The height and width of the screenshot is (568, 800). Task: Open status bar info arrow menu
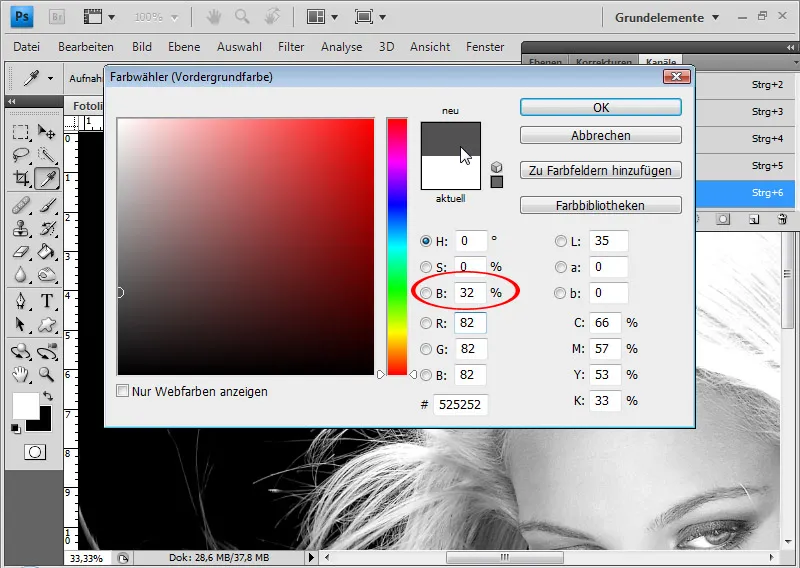pyautogui.click(x=311, y=557)
